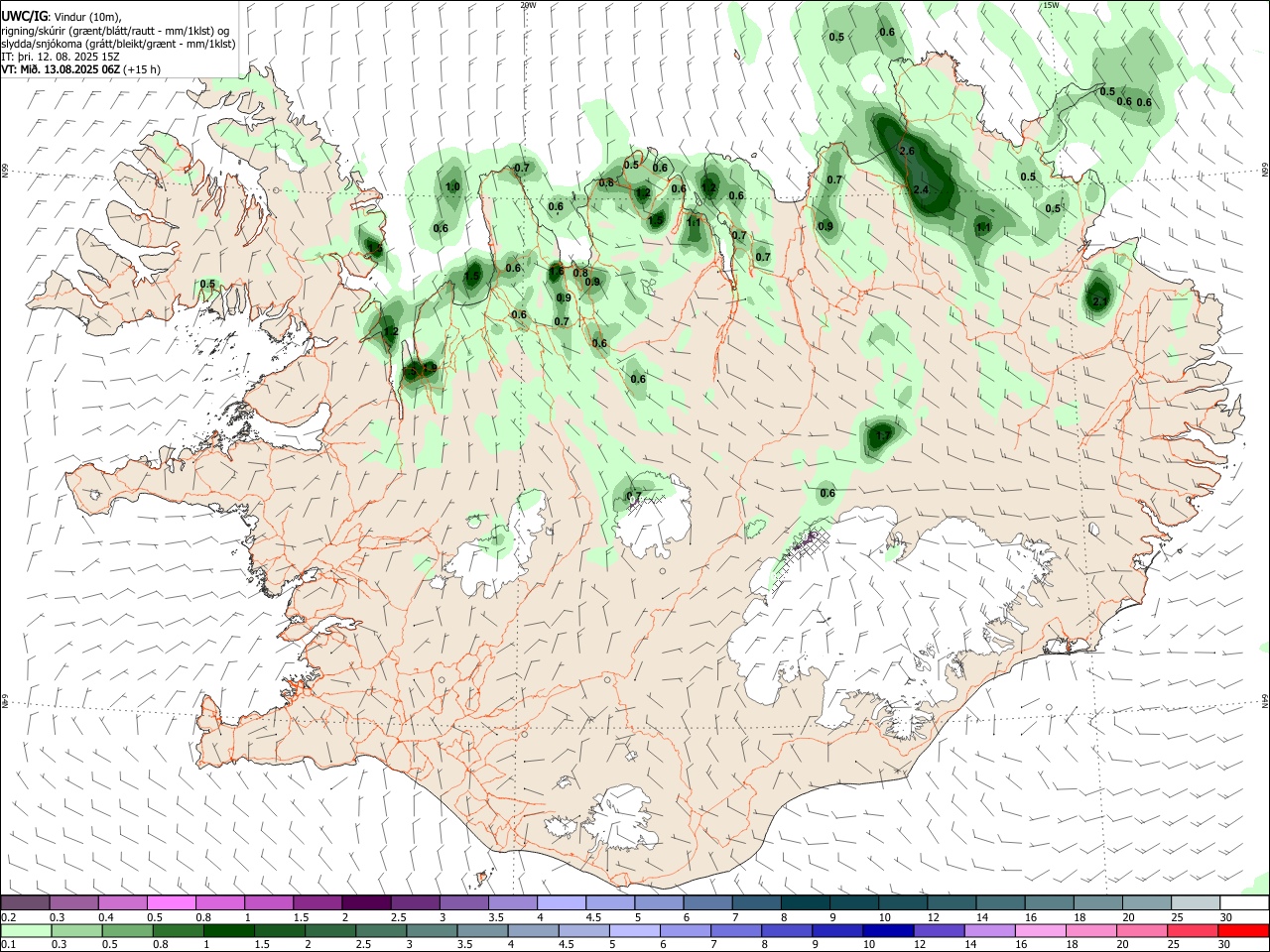Click the bright red swatch labeled 30 in the lower legend
Viewport: 1270px width, 952px height.
point(1243,930)
